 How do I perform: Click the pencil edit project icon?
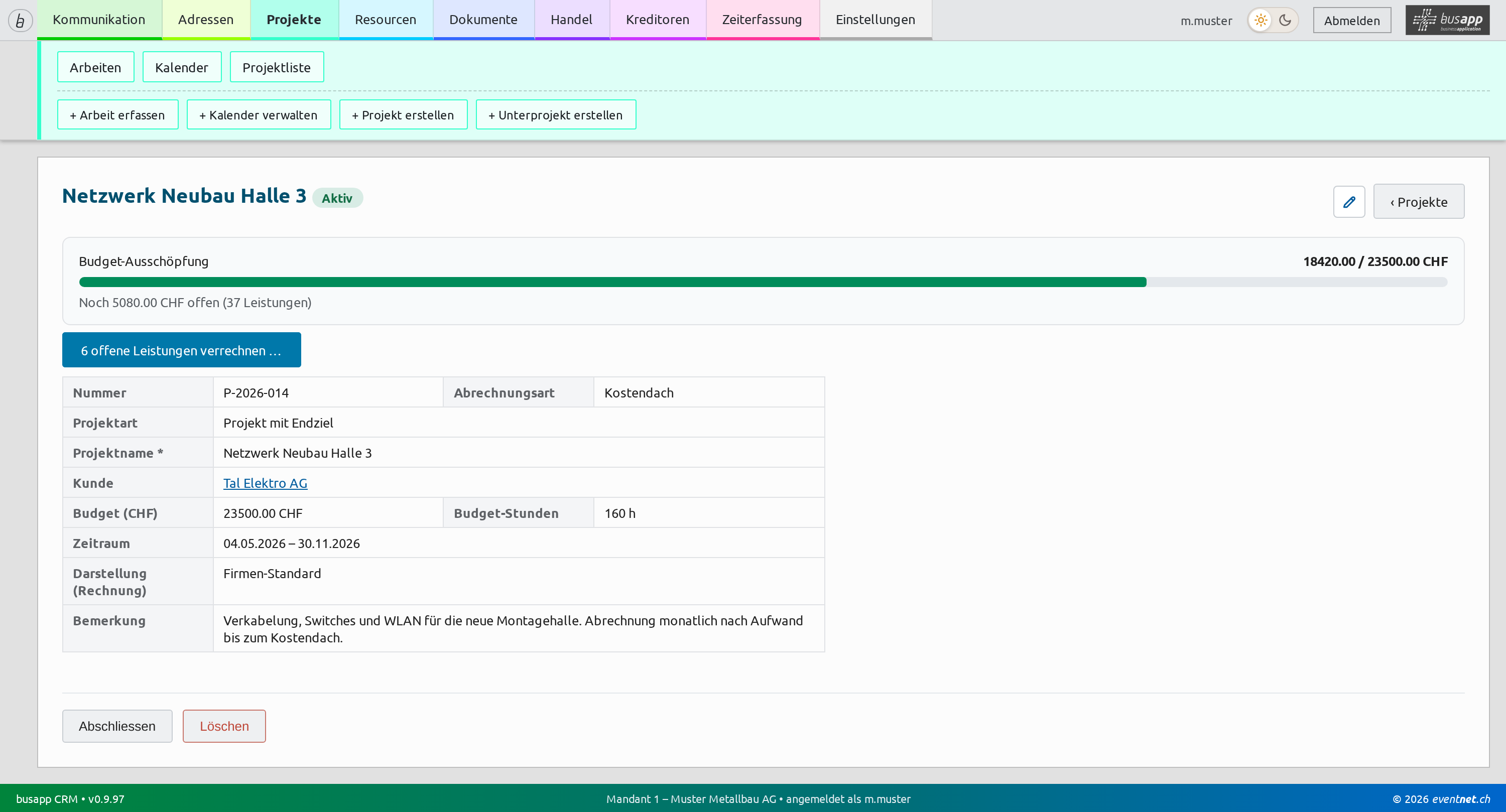tap(1349, 202)
